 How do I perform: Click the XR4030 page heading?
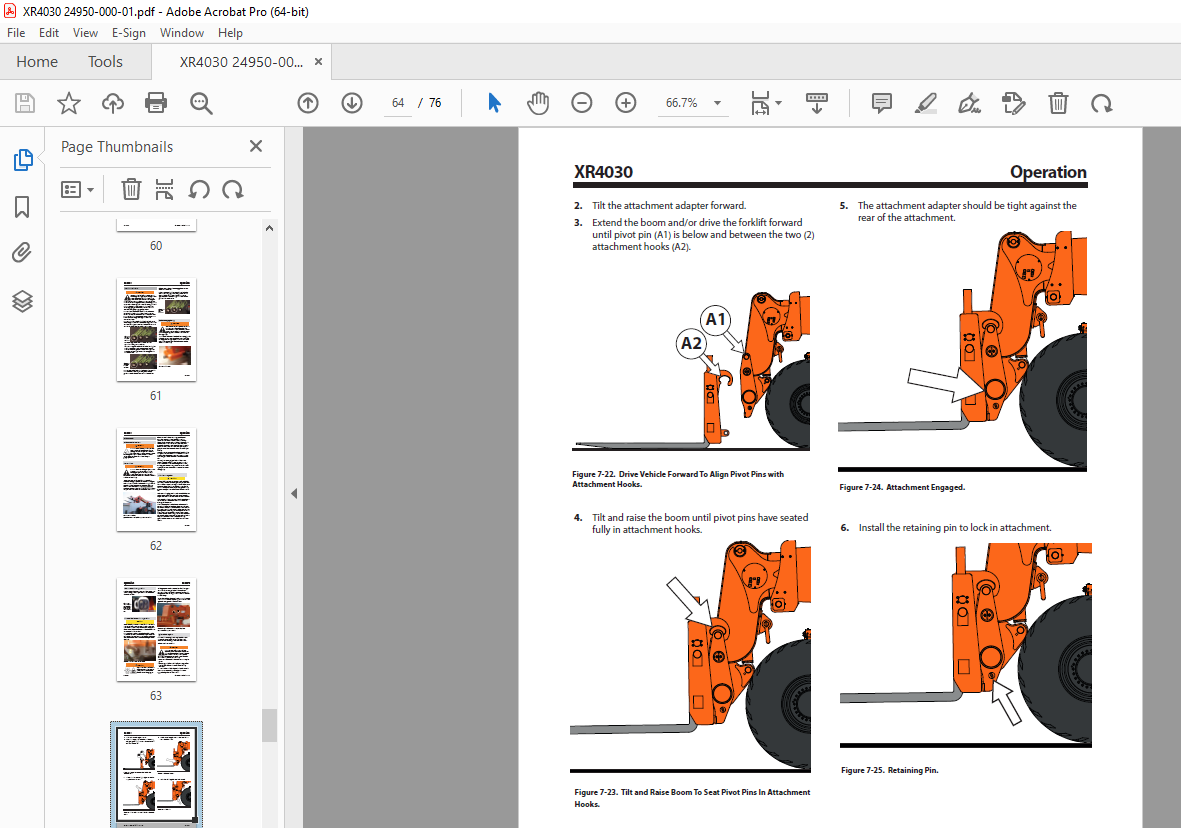[x=603, y=172]
